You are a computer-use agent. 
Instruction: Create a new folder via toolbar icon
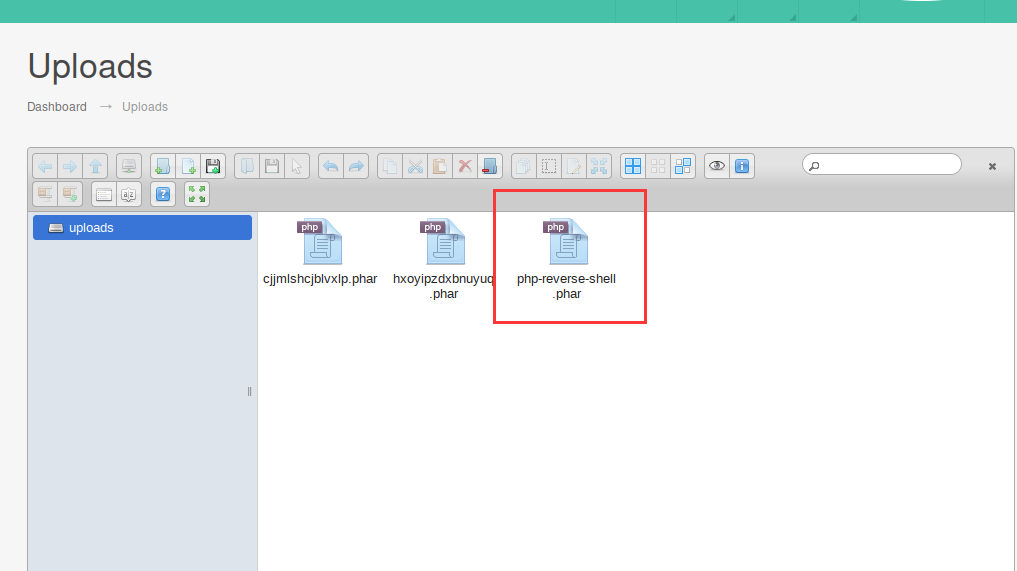point(163,166)
